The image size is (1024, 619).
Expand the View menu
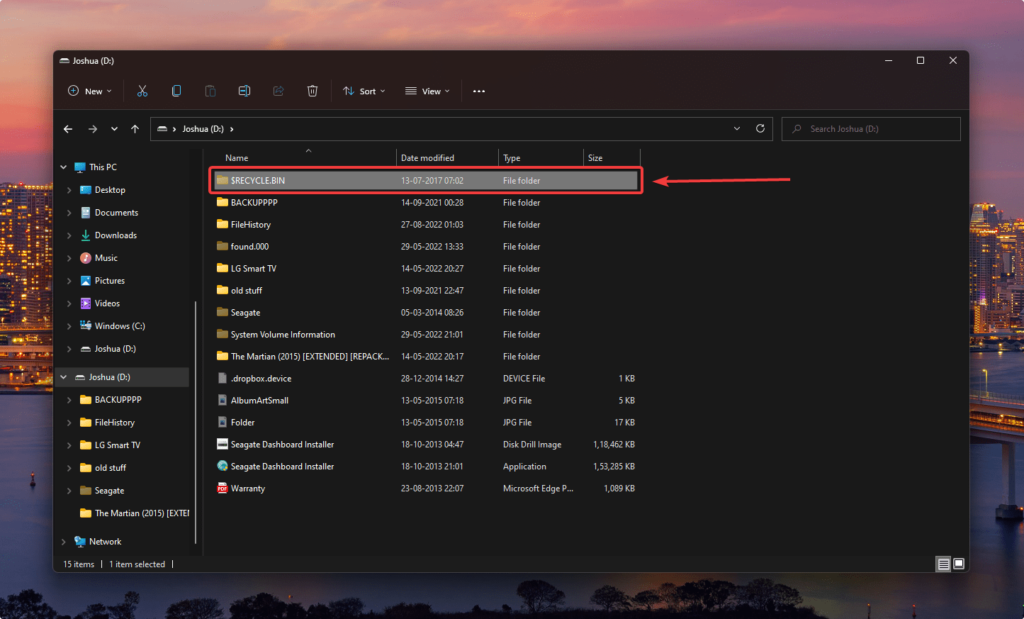pyautogui.click(x=427, y=90)
